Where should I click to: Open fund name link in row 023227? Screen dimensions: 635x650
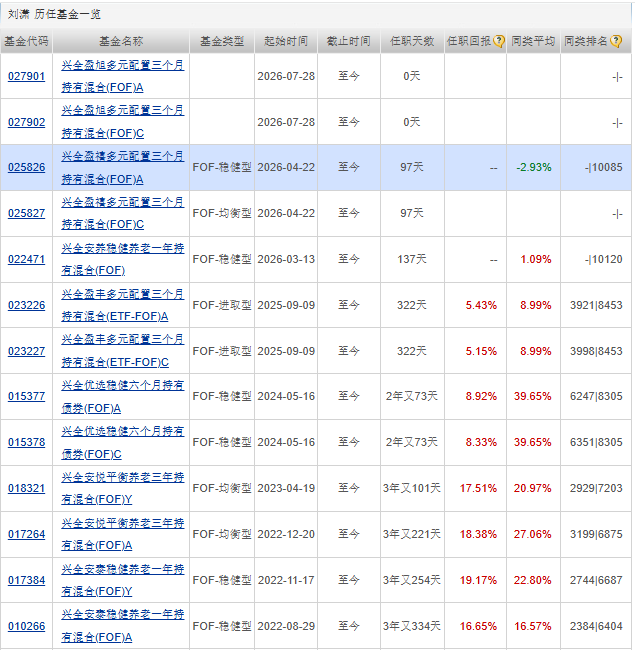pyautogui.click(x=123, y=351)
